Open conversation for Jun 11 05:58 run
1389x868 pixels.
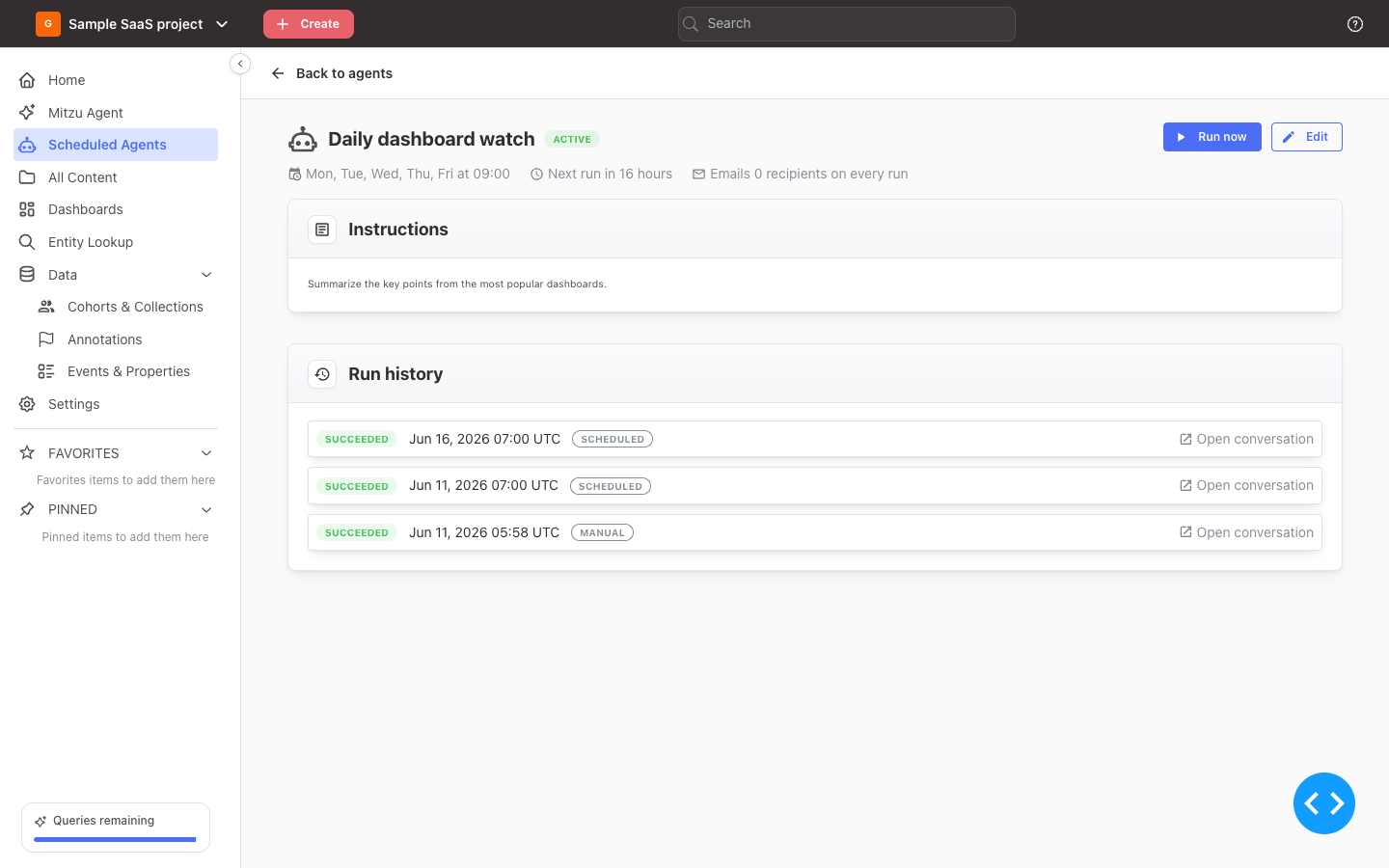tap(1246, 532)
